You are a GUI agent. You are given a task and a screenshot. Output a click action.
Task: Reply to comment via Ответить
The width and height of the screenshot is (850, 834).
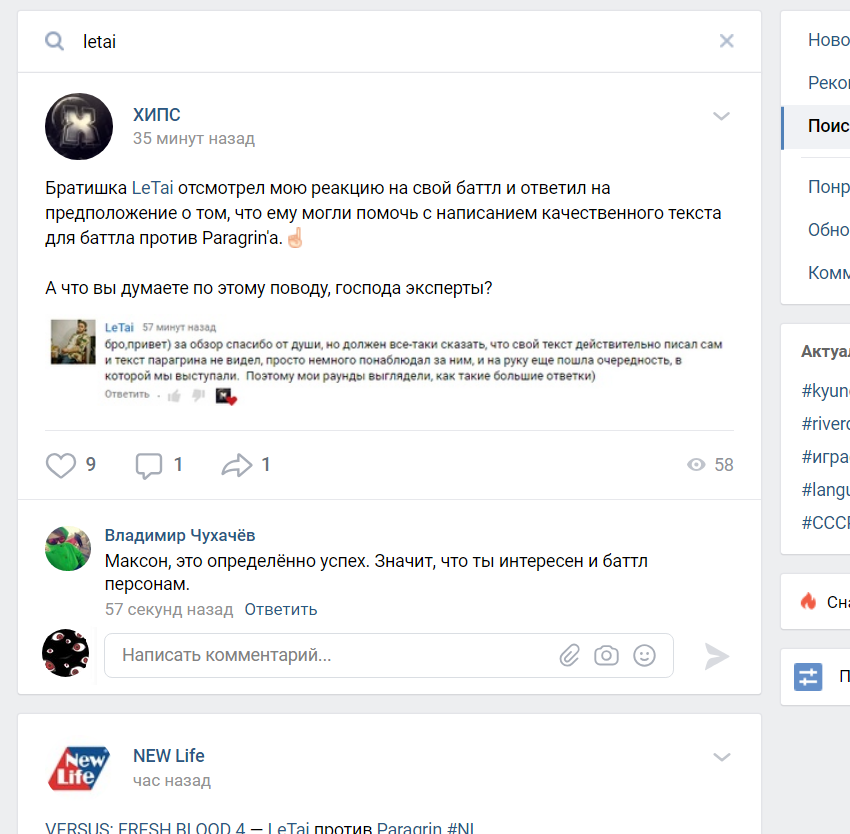281,610
